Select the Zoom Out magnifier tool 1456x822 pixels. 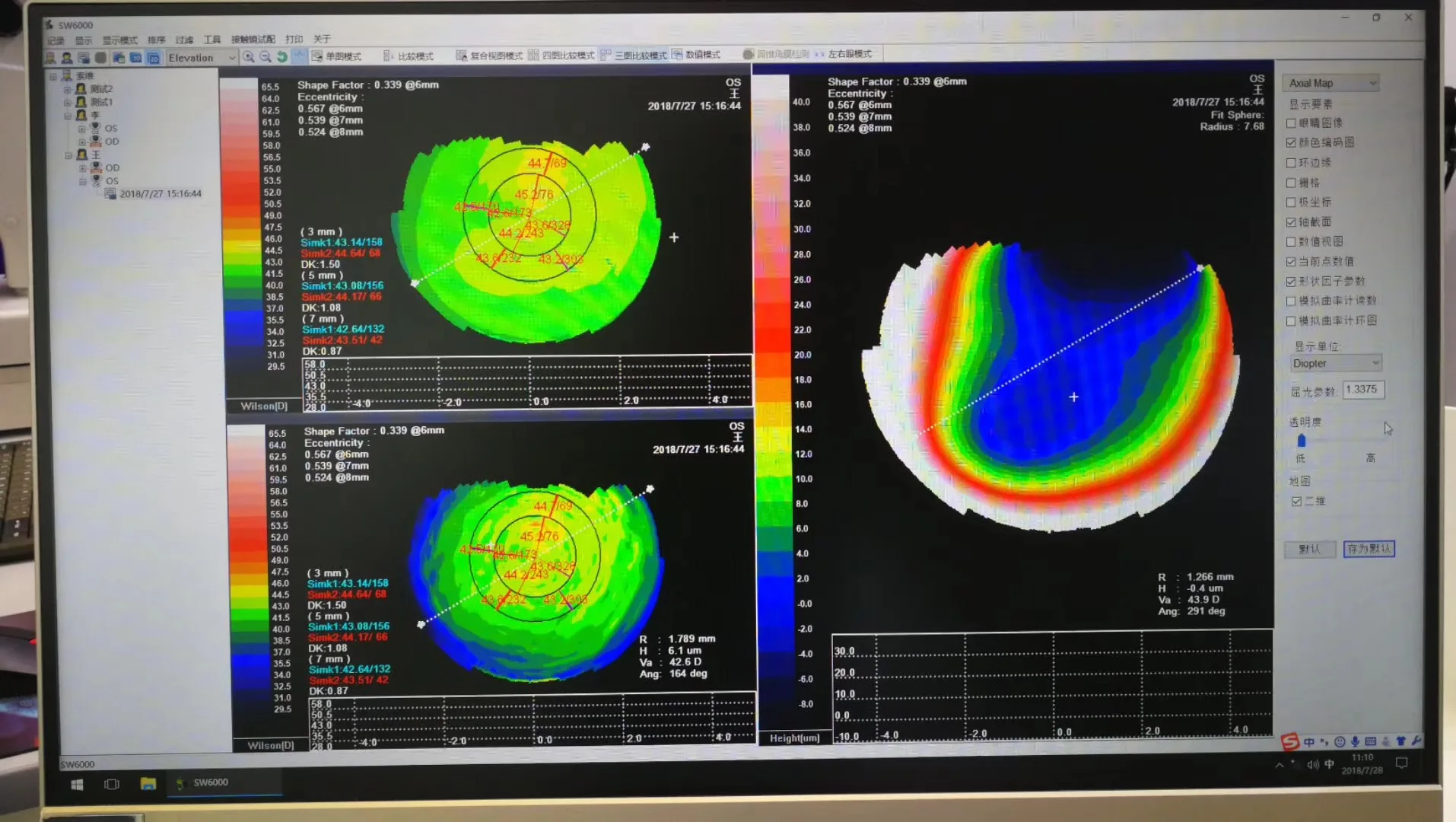265,56
